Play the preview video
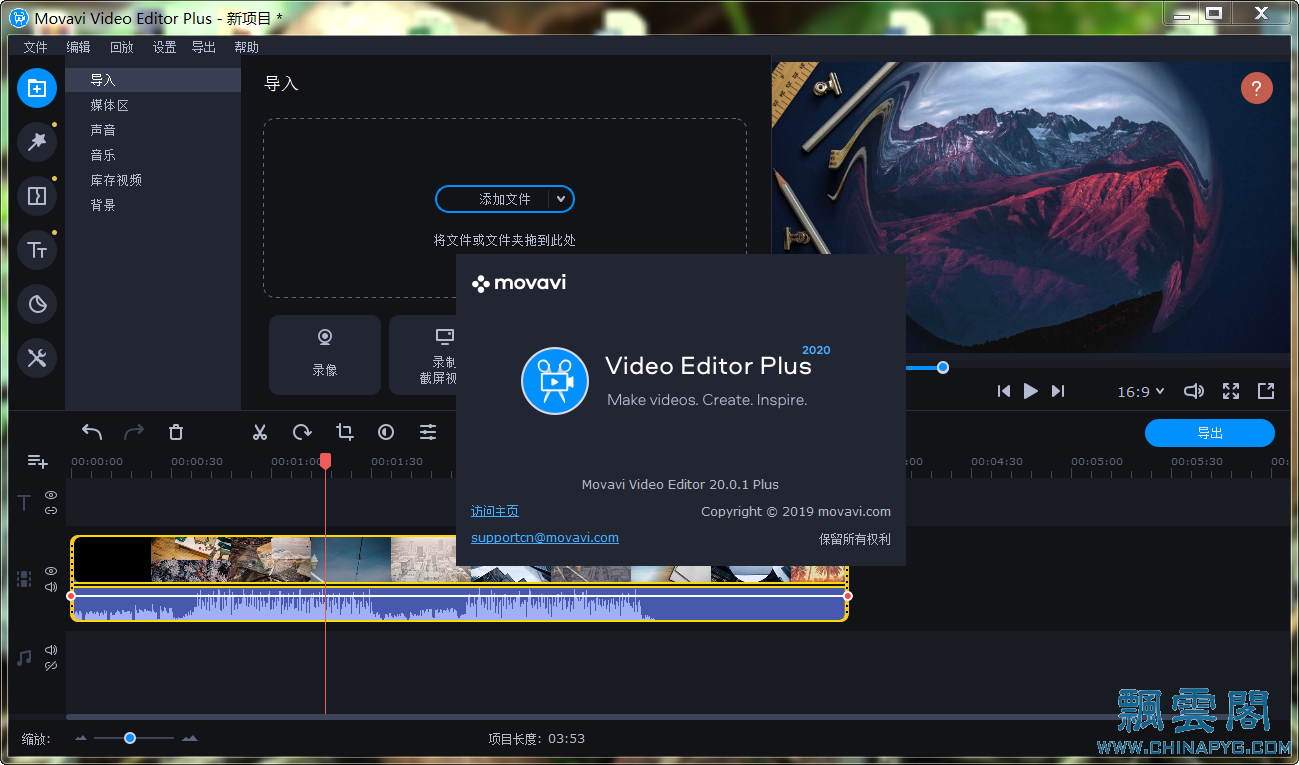Viewport: 1299px width, 765px height. click(x=1031, y=391)
